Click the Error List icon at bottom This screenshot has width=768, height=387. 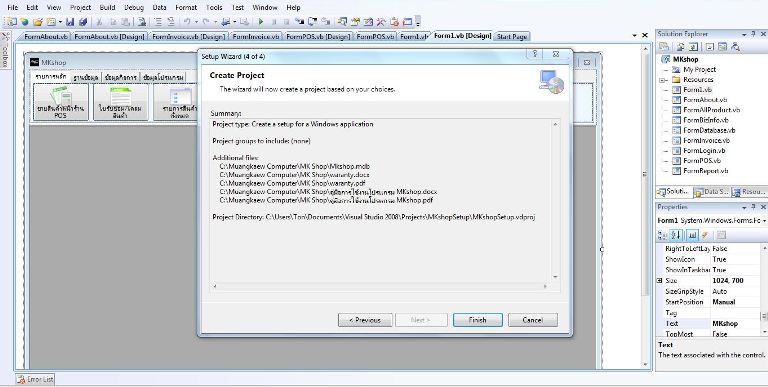click(x=21, y=379)
